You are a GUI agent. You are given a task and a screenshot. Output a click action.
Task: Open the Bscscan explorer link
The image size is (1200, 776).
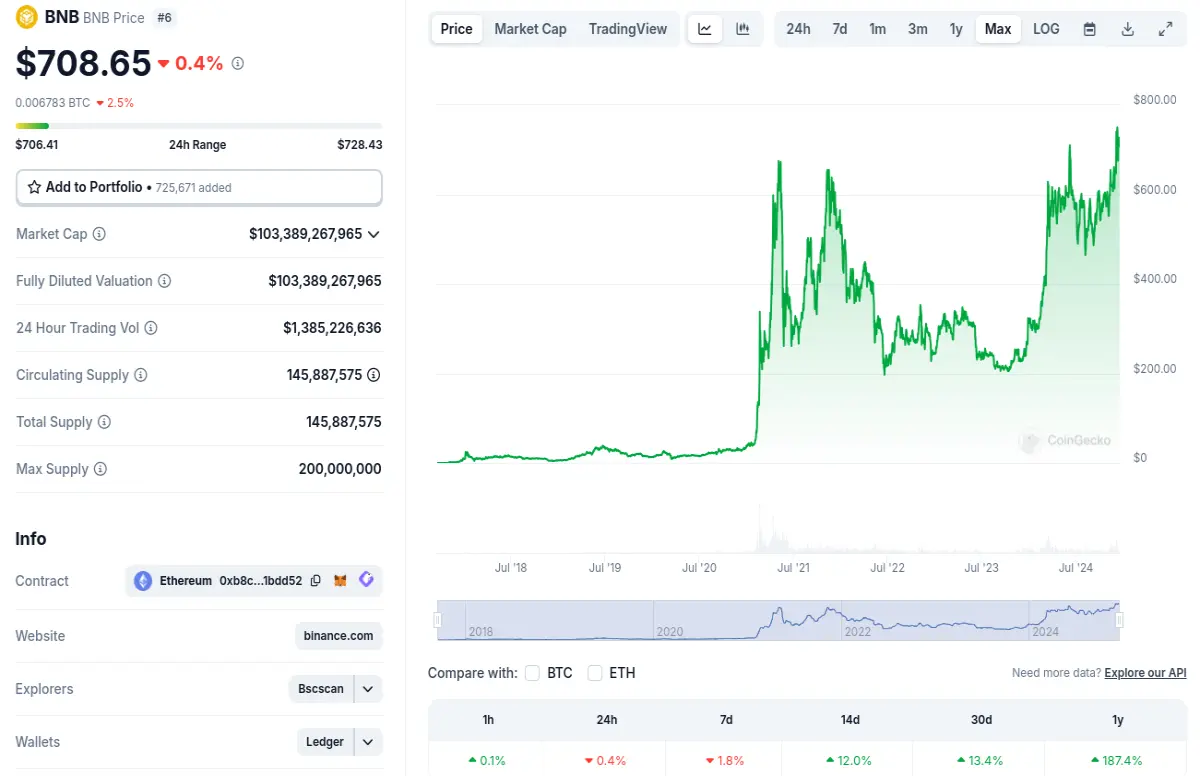(x=321, y=689)
